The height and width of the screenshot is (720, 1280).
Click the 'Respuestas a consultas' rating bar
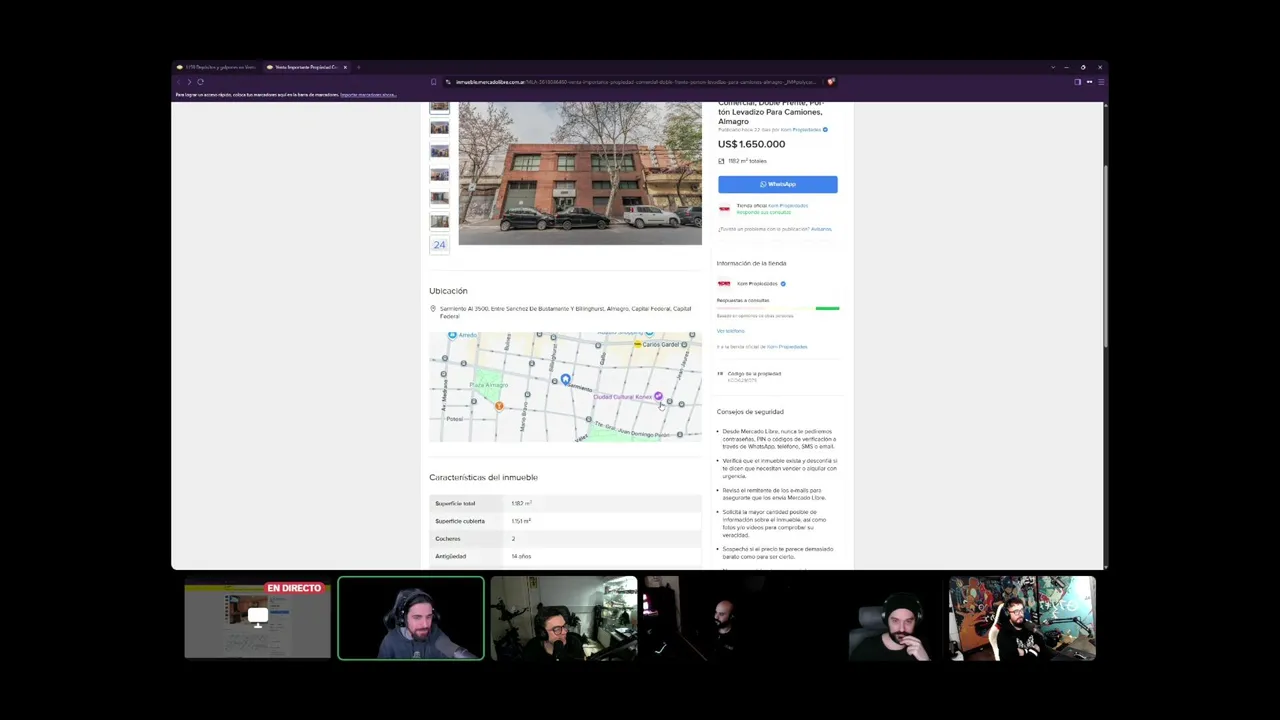778,308
